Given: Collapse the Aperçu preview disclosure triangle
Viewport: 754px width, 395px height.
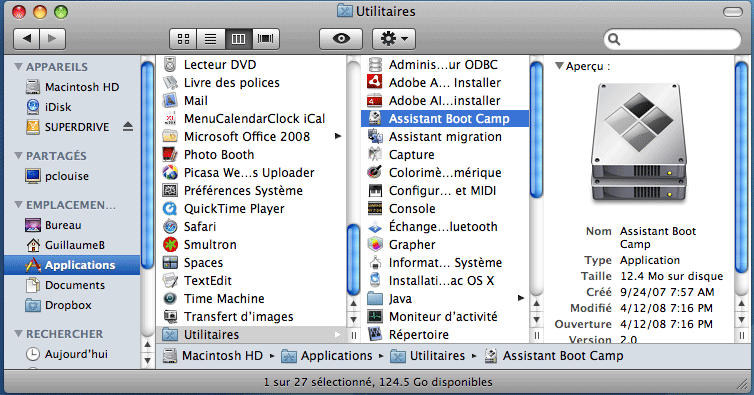Looking at the screenshot, I should [x=559, y=66].
